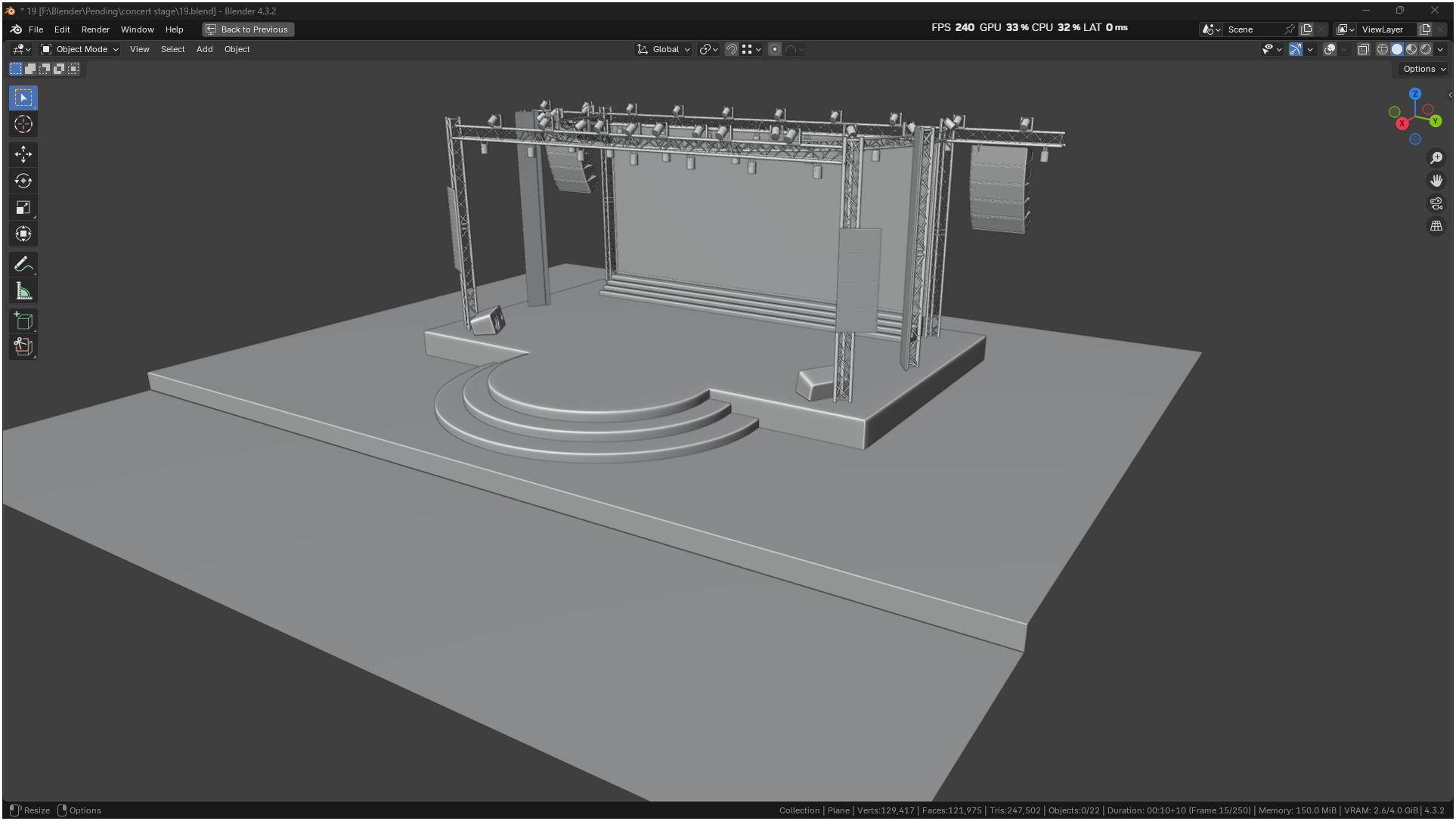The width and height of the screenshot is (1456, 821).
Task: Toggle snapping magnet on
Action: pyautogui.click(x=731, y=49)
